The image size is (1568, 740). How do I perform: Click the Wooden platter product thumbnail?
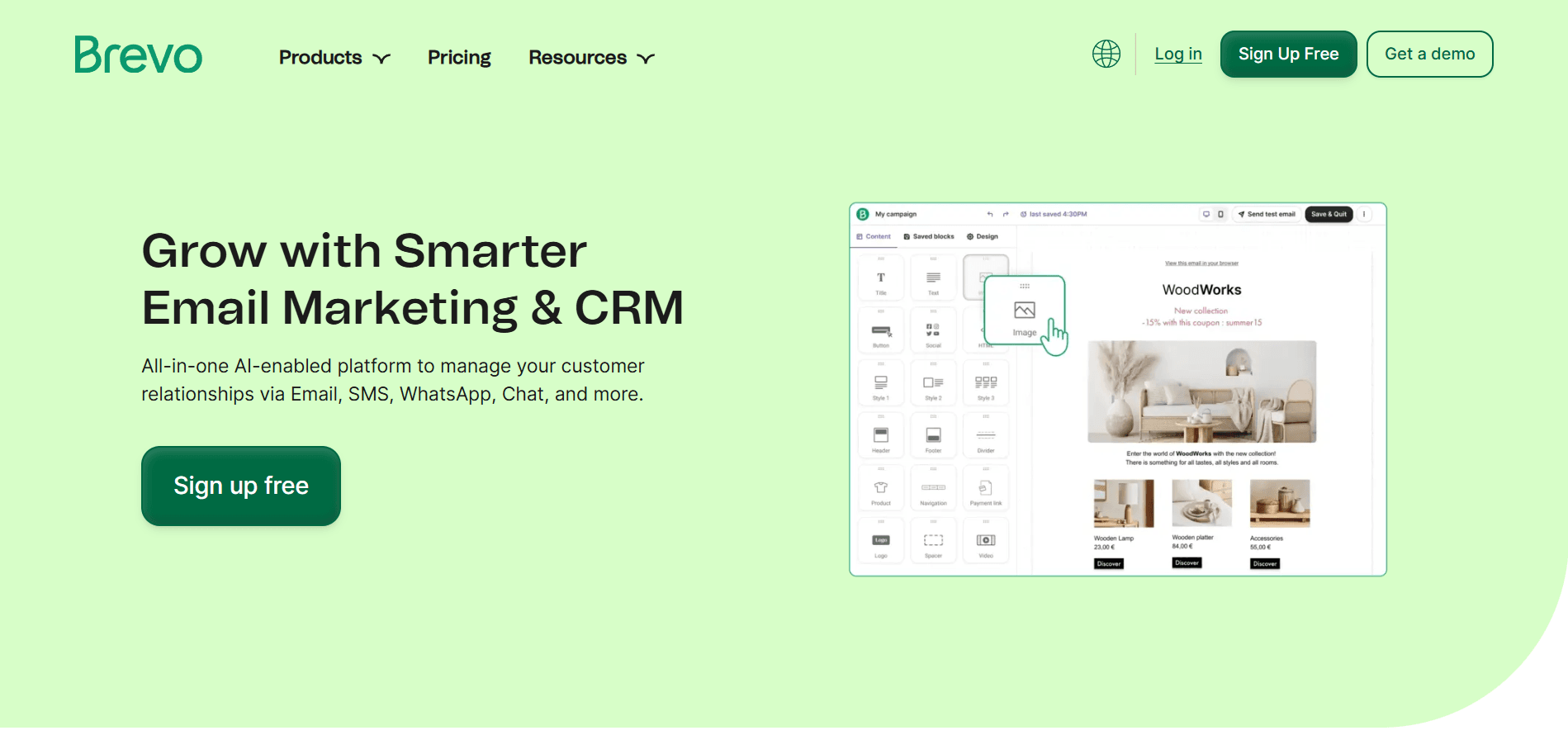point(1201,503)
